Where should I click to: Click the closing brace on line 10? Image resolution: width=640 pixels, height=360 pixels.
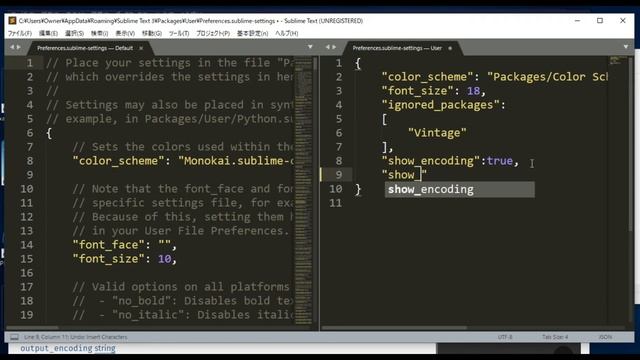(358, 189)
